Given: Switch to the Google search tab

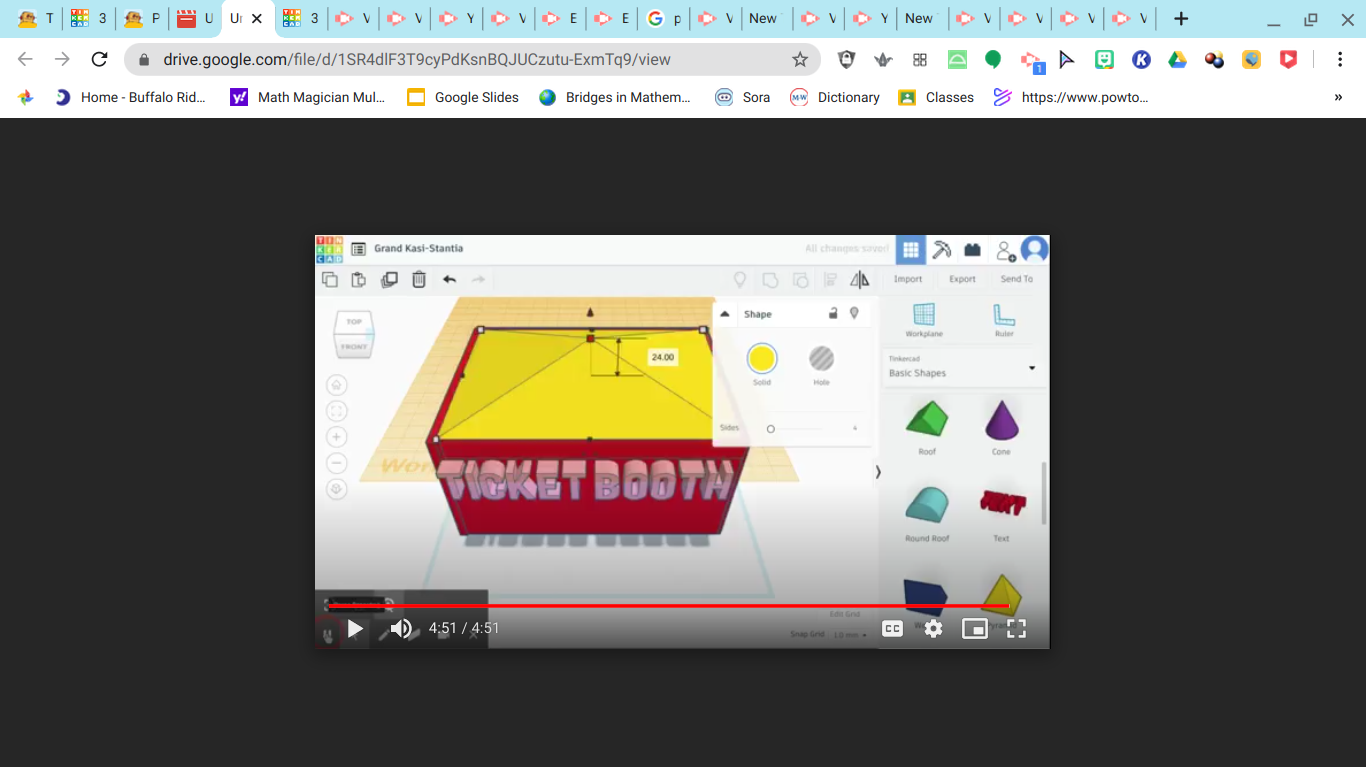Looking at the screenshot, I should tap(665, 19).
